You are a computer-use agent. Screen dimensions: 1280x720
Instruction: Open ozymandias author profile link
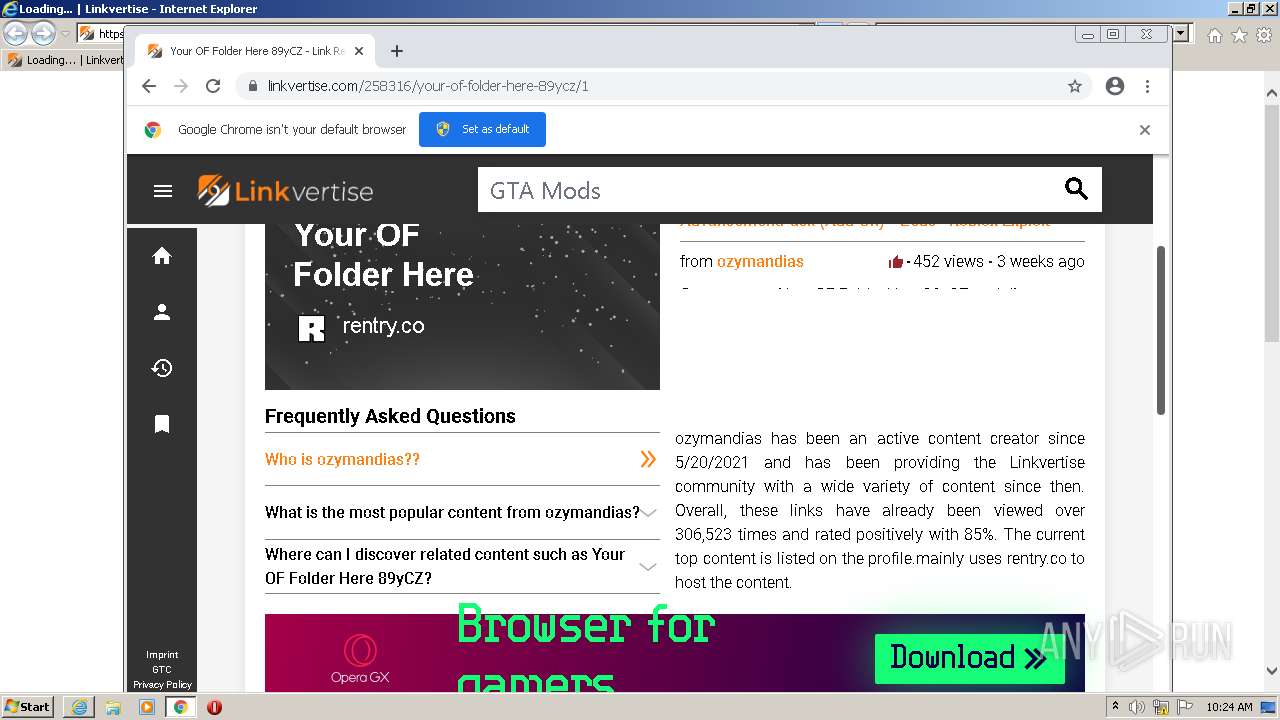pos(760,262)
